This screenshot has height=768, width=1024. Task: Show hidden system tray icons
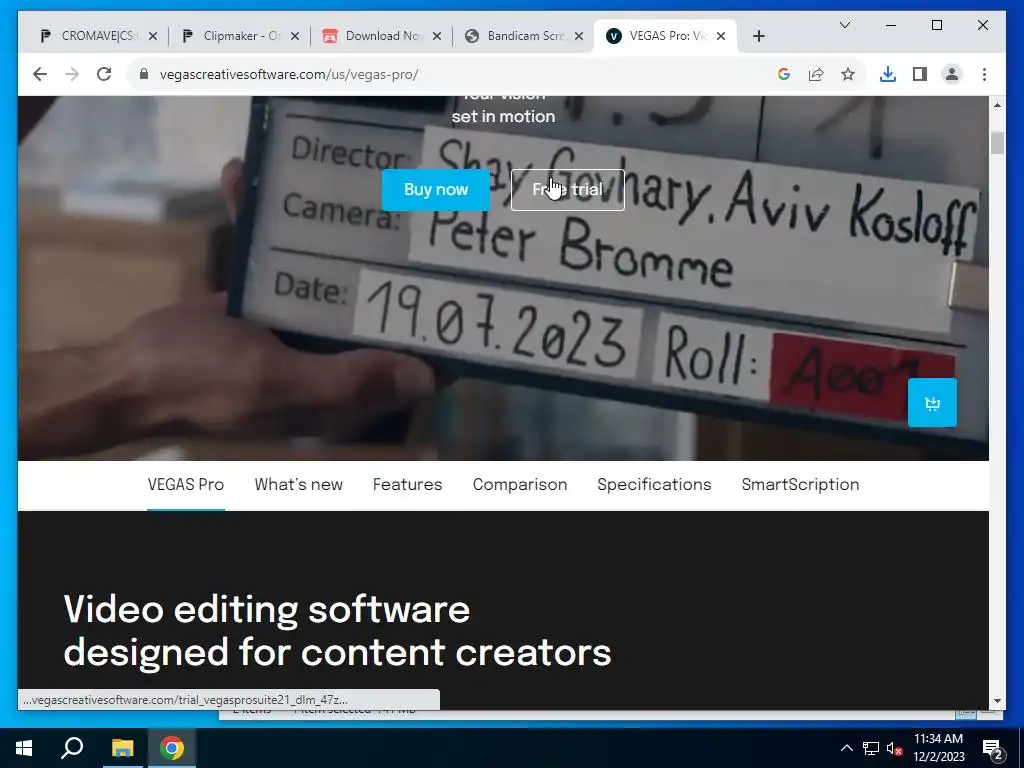pos(846,748)
